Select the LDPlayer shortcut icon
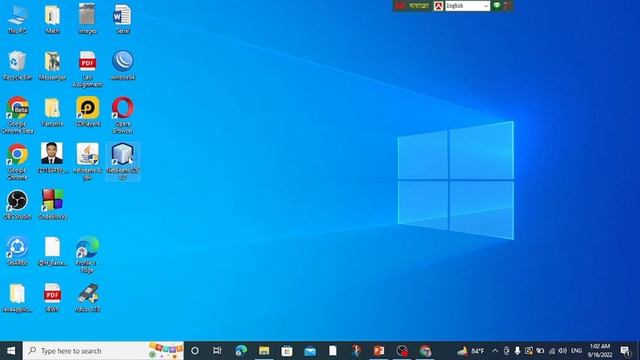 click(x=87, y=112)
